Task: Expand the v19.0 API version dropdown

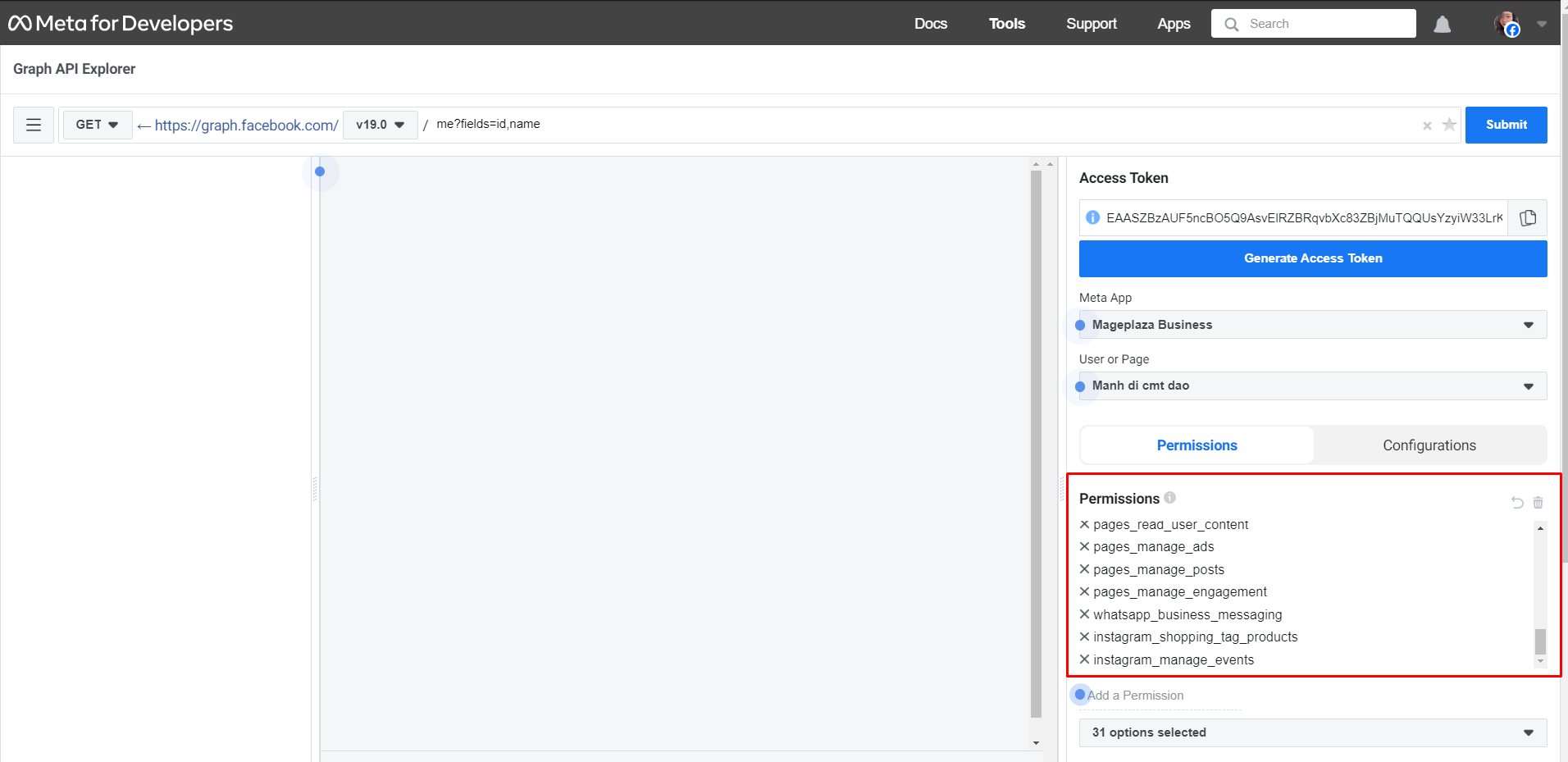Action: [380, 125]
